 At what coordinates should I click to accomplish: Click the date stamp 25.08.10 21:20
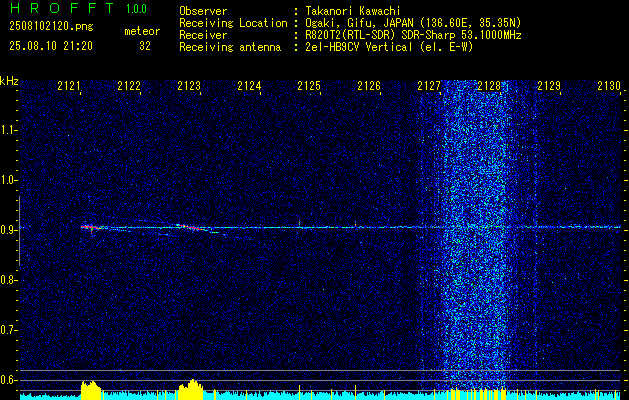[x=51, y=46]
